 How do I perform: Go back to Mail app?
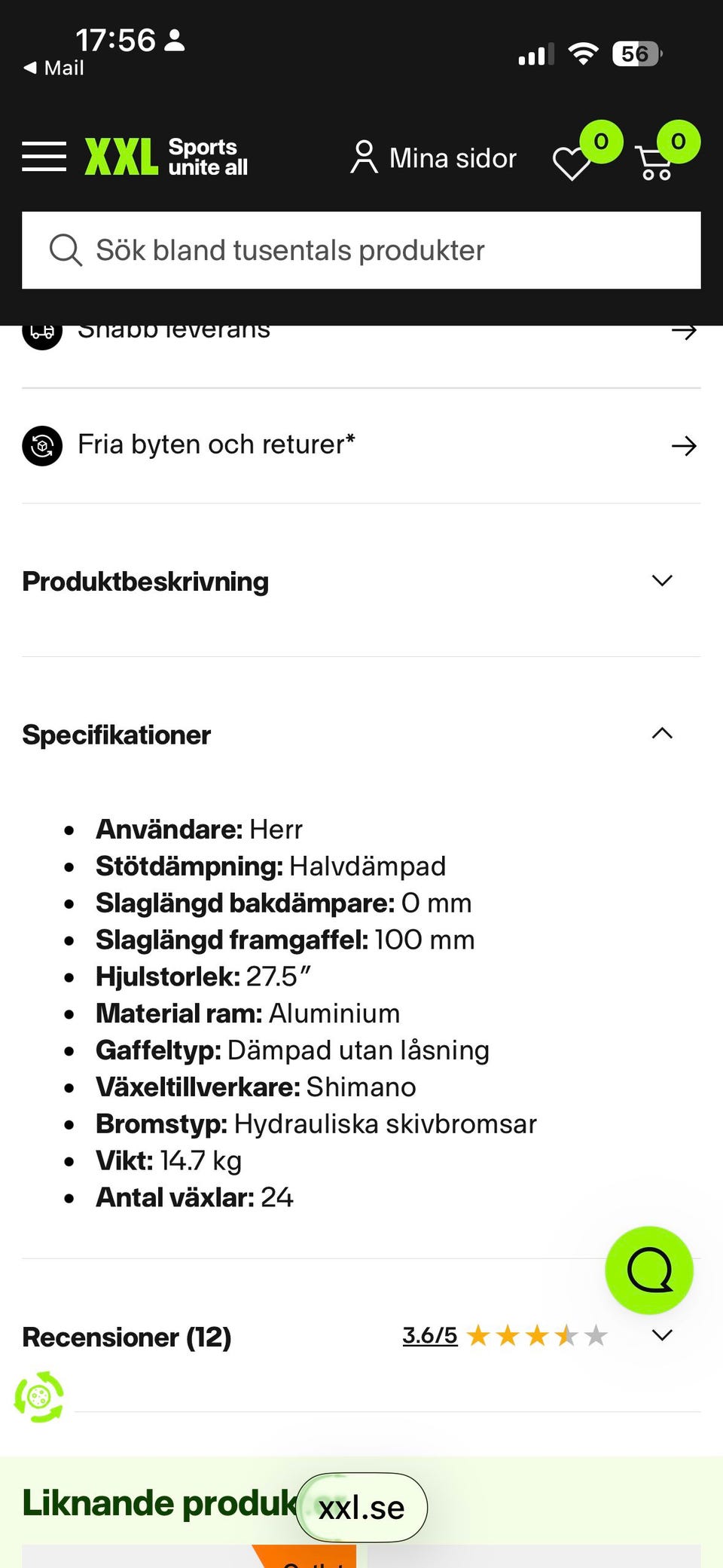click(53, 68)
